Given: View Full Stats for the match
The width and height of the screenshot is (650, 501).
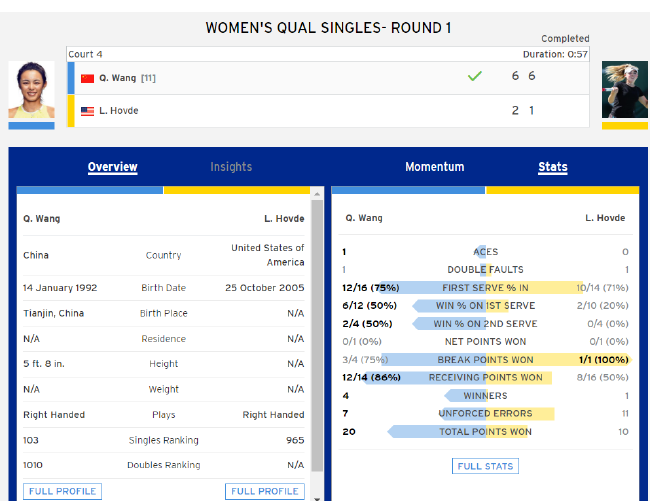Looking at the screenshot, I should tap(485, 466).
